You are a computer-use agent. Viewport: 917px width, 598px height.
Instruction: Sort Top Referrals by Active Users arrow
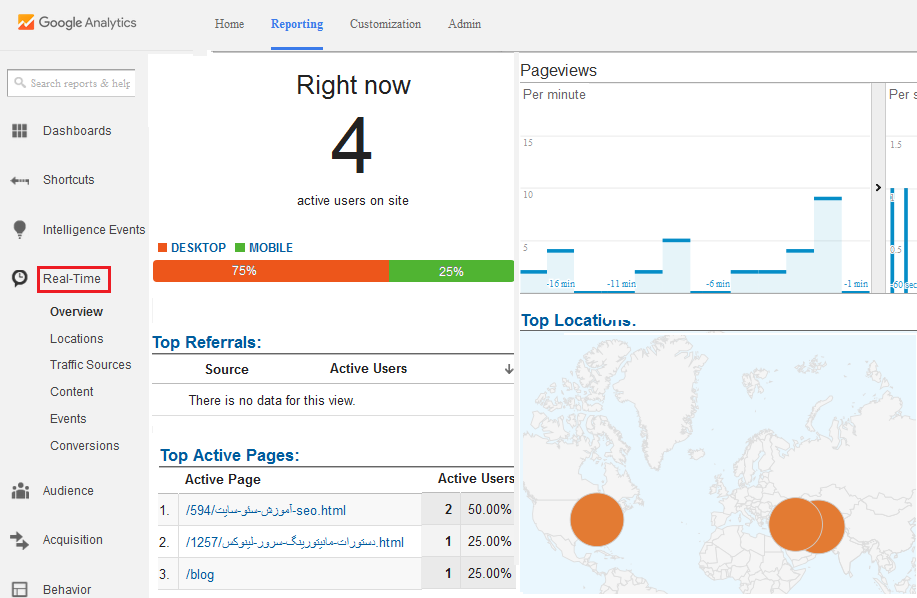pyautogui.click(x=509, y=369)
